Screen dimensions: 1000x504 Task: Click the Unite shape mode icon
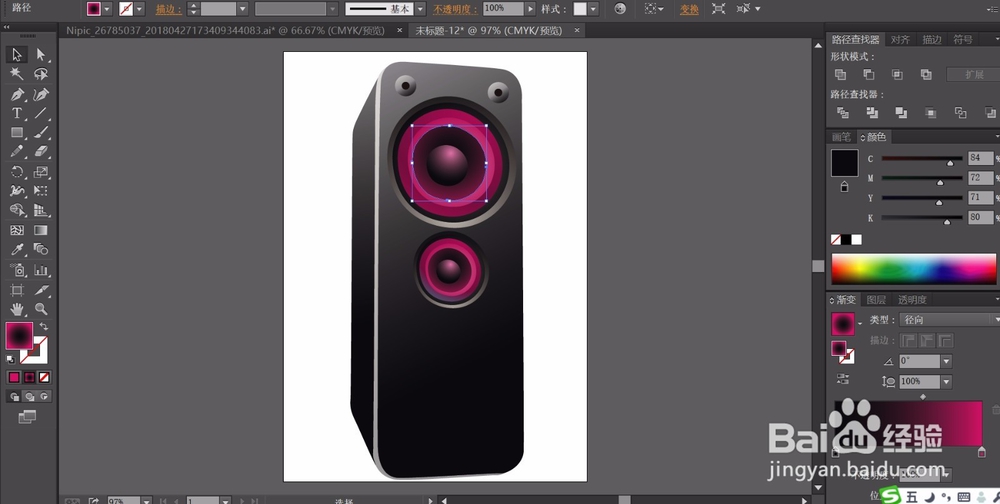tap(841, 75)
